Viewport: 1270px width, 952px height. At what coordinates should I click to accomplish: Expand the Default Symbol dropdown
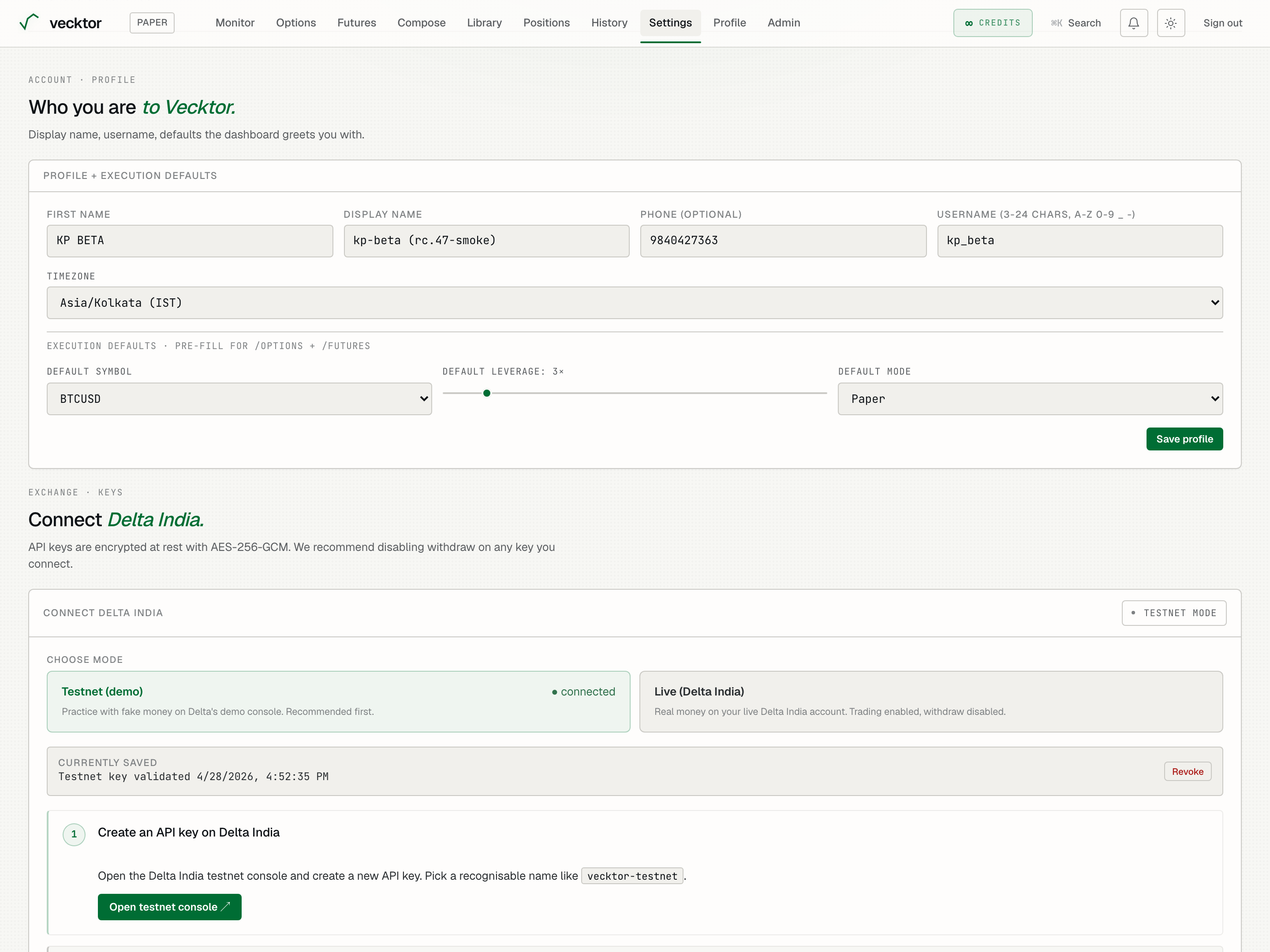239,399
